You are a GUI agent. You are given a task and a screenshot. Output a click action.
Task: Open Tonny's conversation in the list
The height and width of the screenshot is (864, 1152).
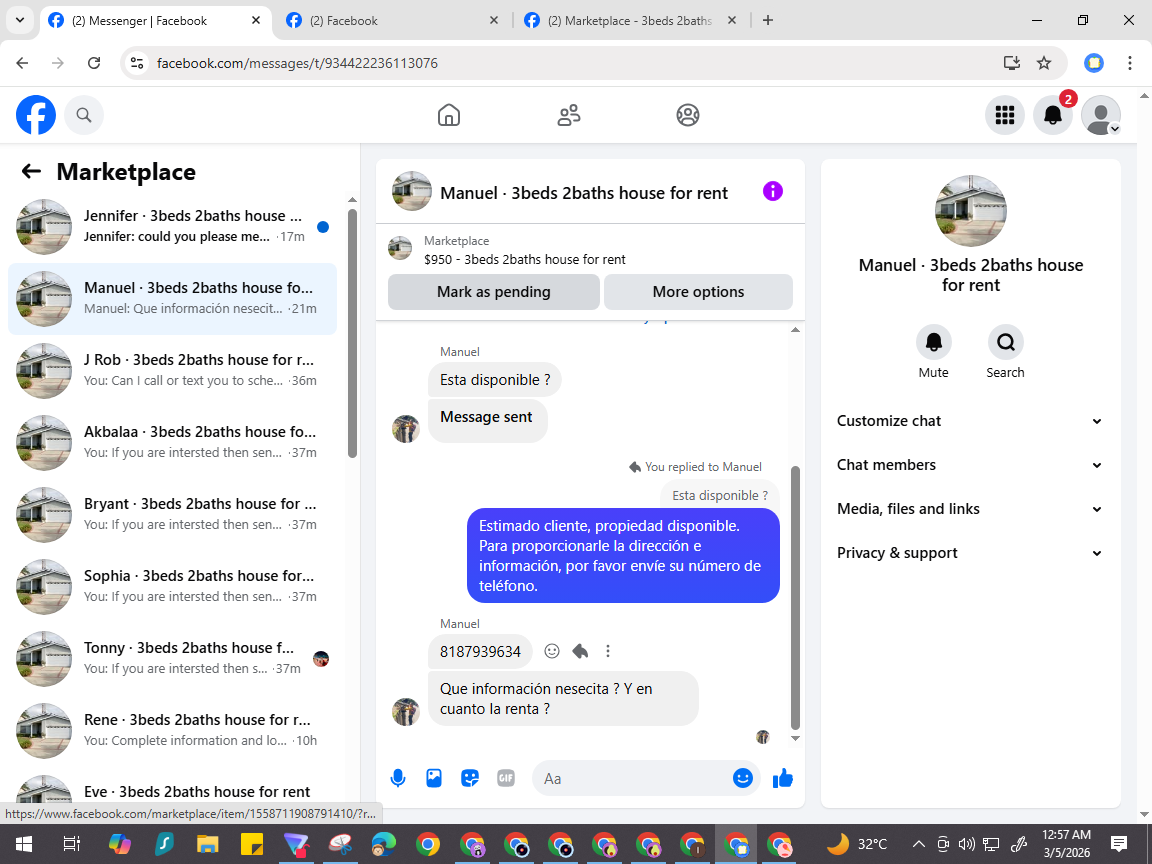(173, 659)
